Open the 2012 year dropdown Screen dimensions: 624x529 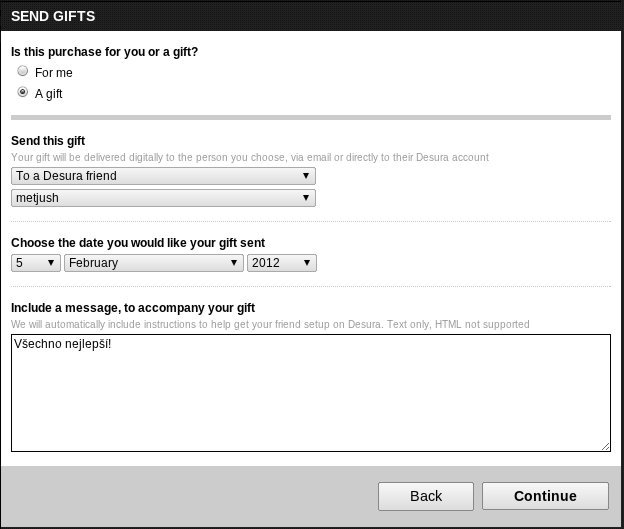(x=281, y=263)
